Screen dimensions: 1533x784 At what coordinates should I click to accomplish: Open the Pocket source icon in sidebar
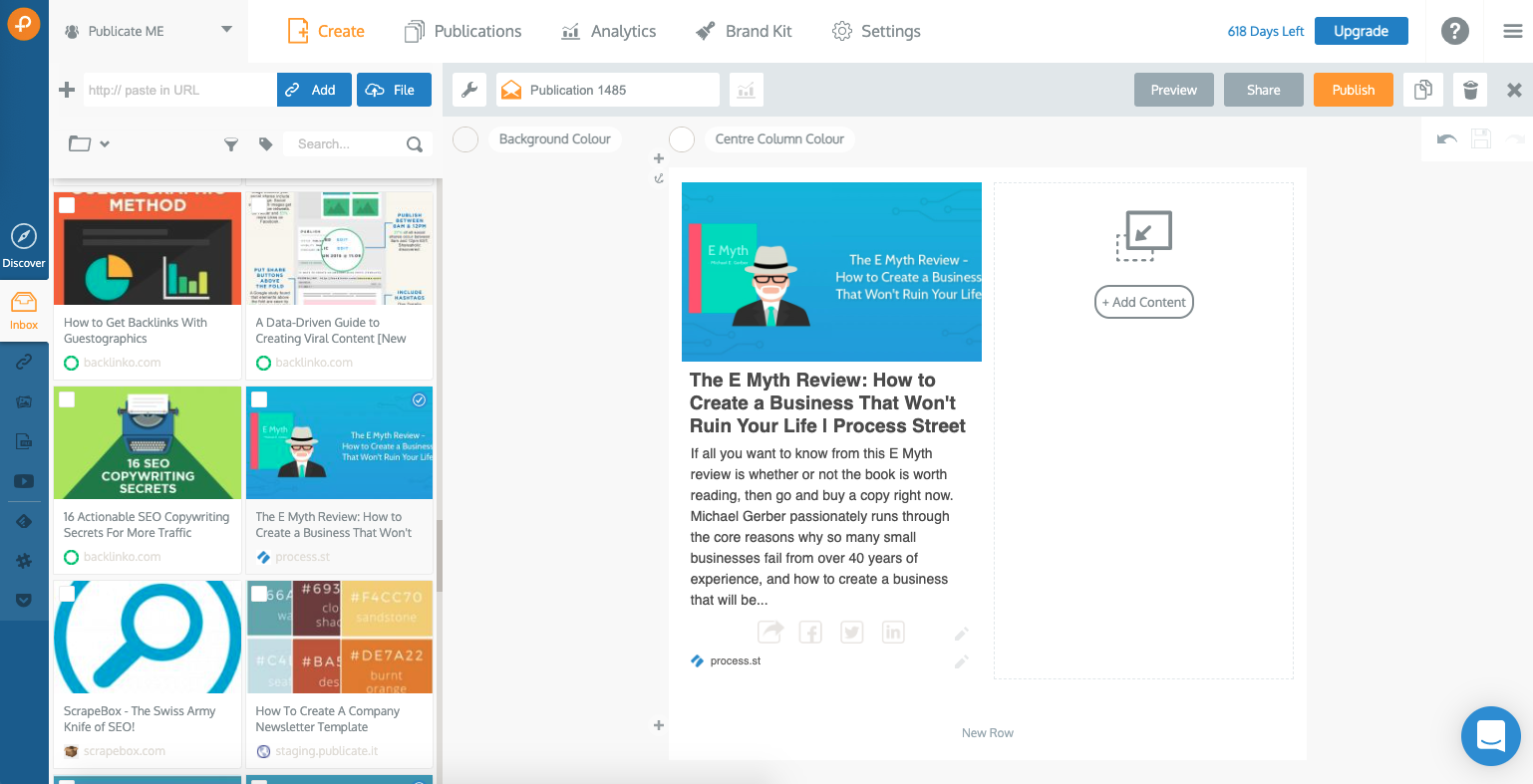pos(24,601)
